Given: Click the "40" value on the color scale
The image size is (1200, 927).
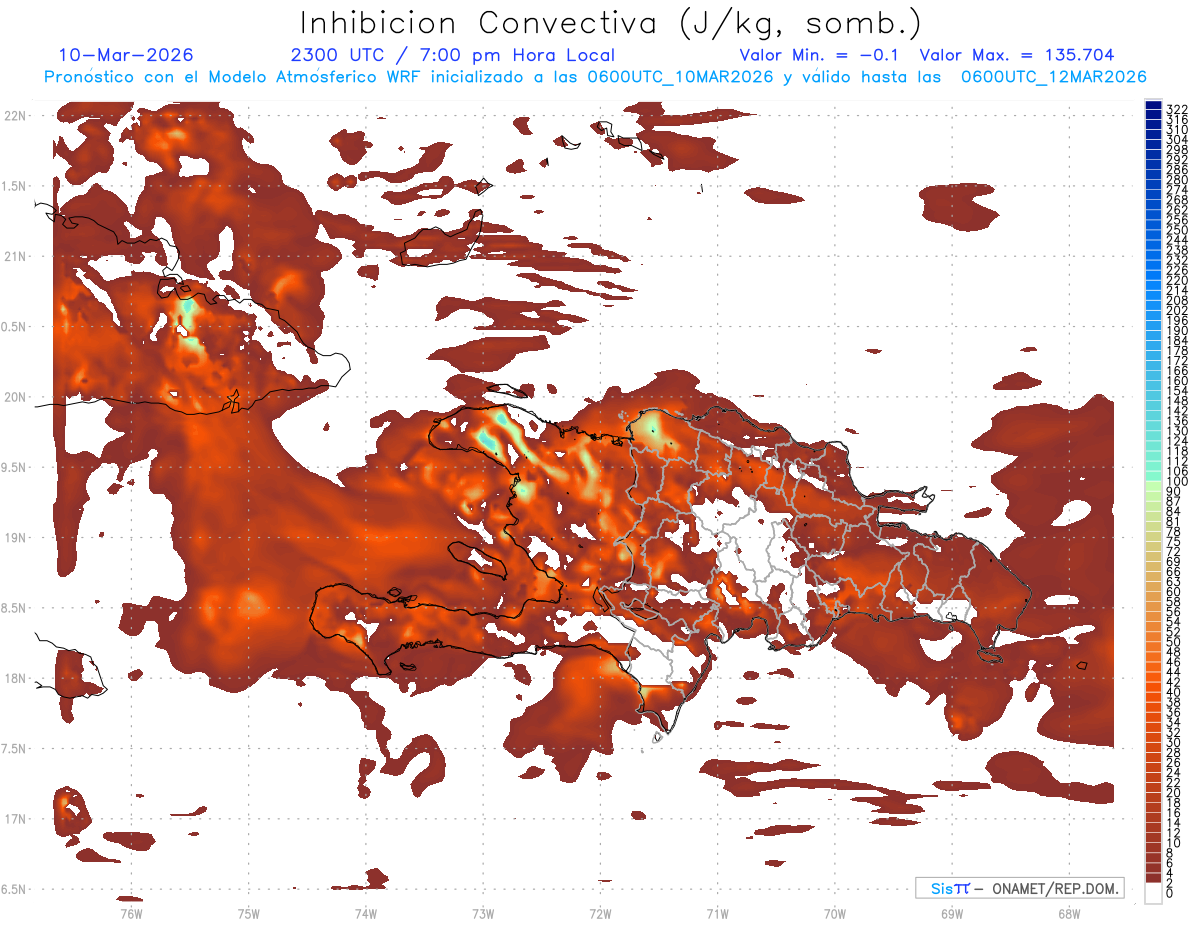Looking at the screenshot, I should (1174, 692).
